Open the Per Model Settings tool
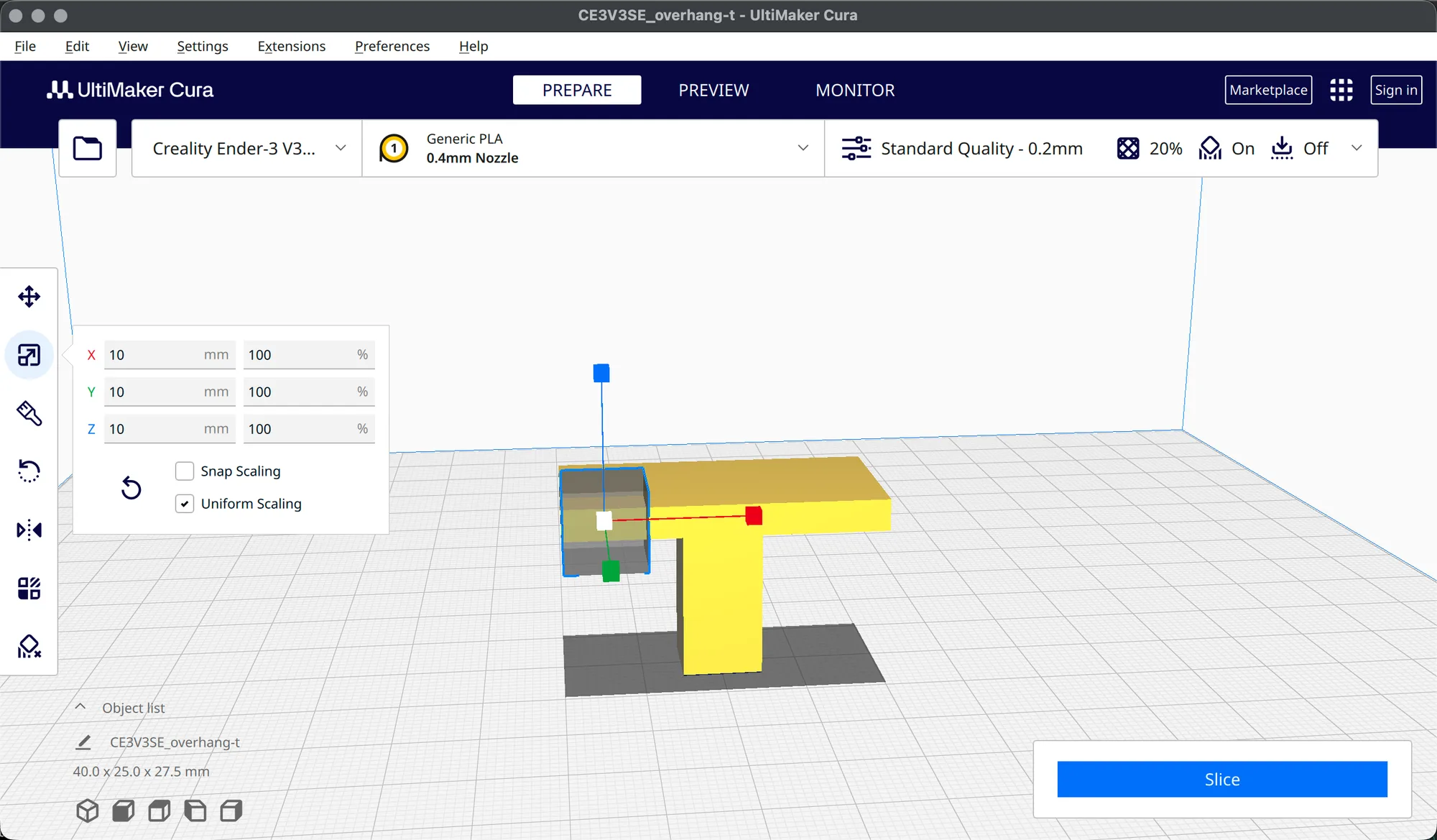 [x=29, y=589]
